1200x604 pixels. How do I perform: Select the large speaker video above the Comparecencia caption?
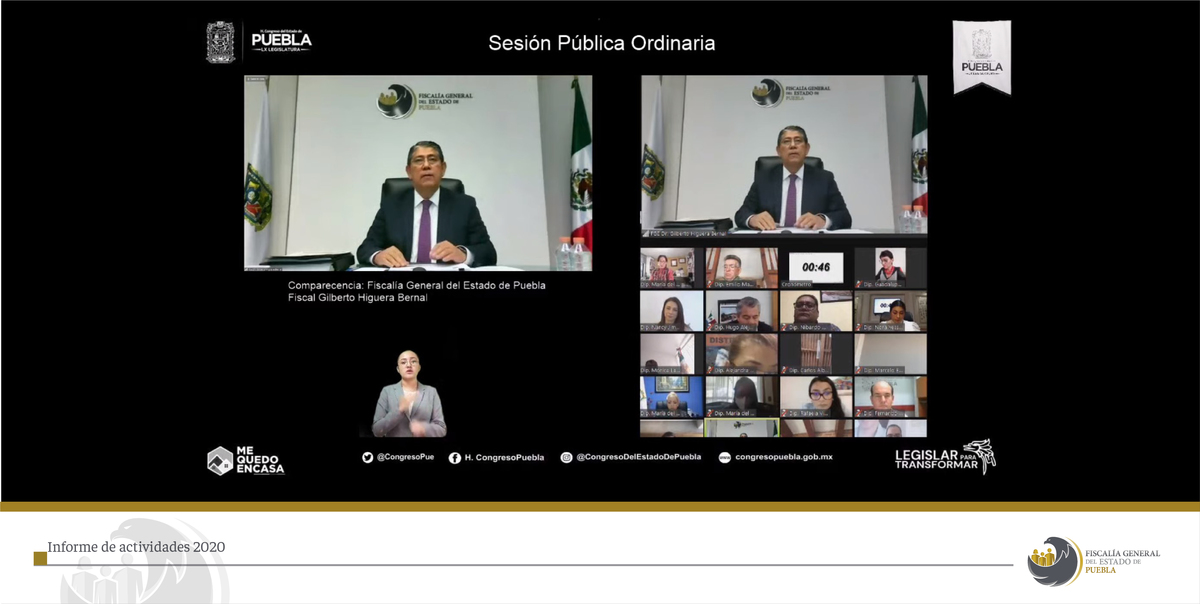(418, 173)
